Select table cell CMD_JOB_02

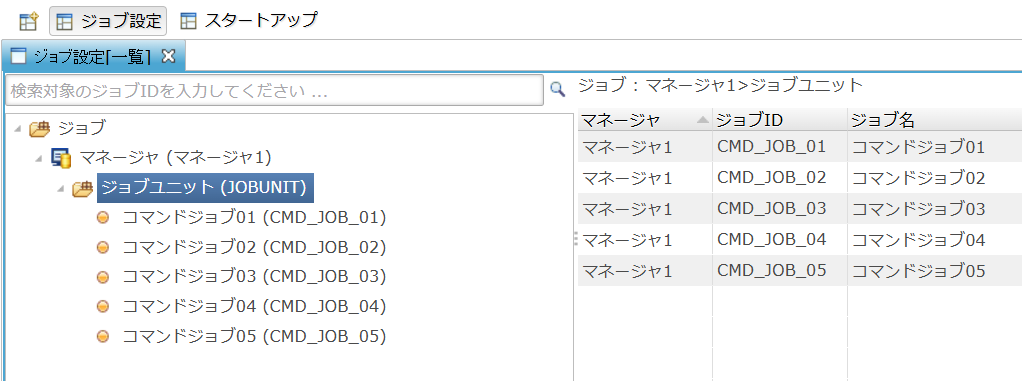(x=780, y=177)
